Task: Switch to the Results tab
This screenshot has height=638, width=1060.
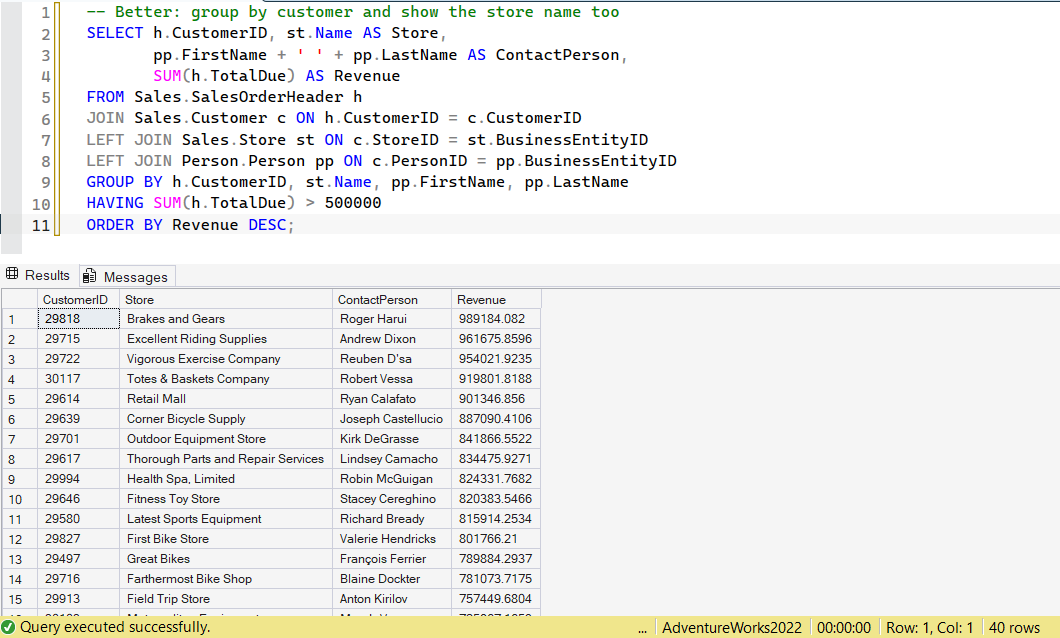Action: point(39,275)
